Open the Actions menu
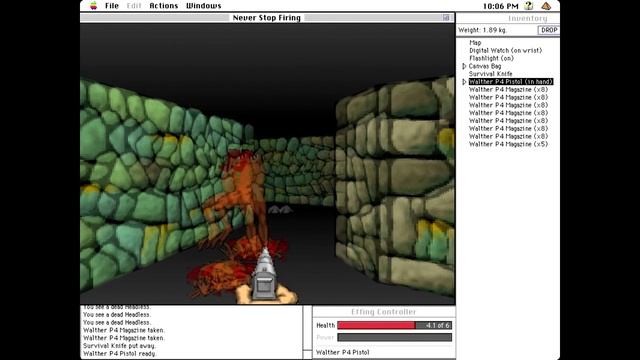 163,6
